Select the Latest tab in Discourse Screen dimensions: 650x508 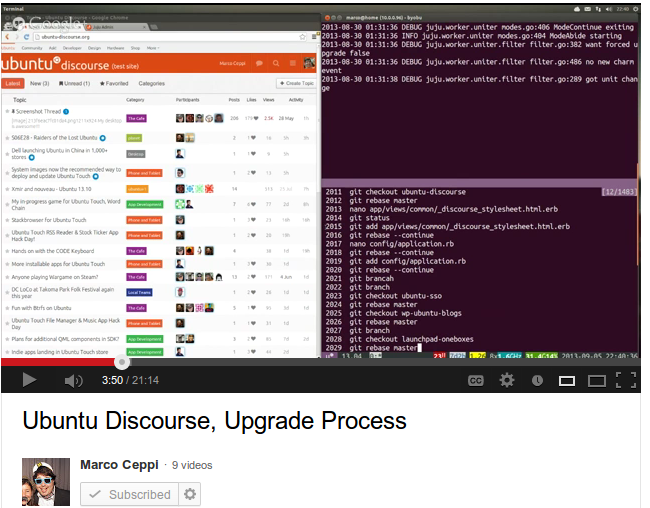tap(13, 83)
